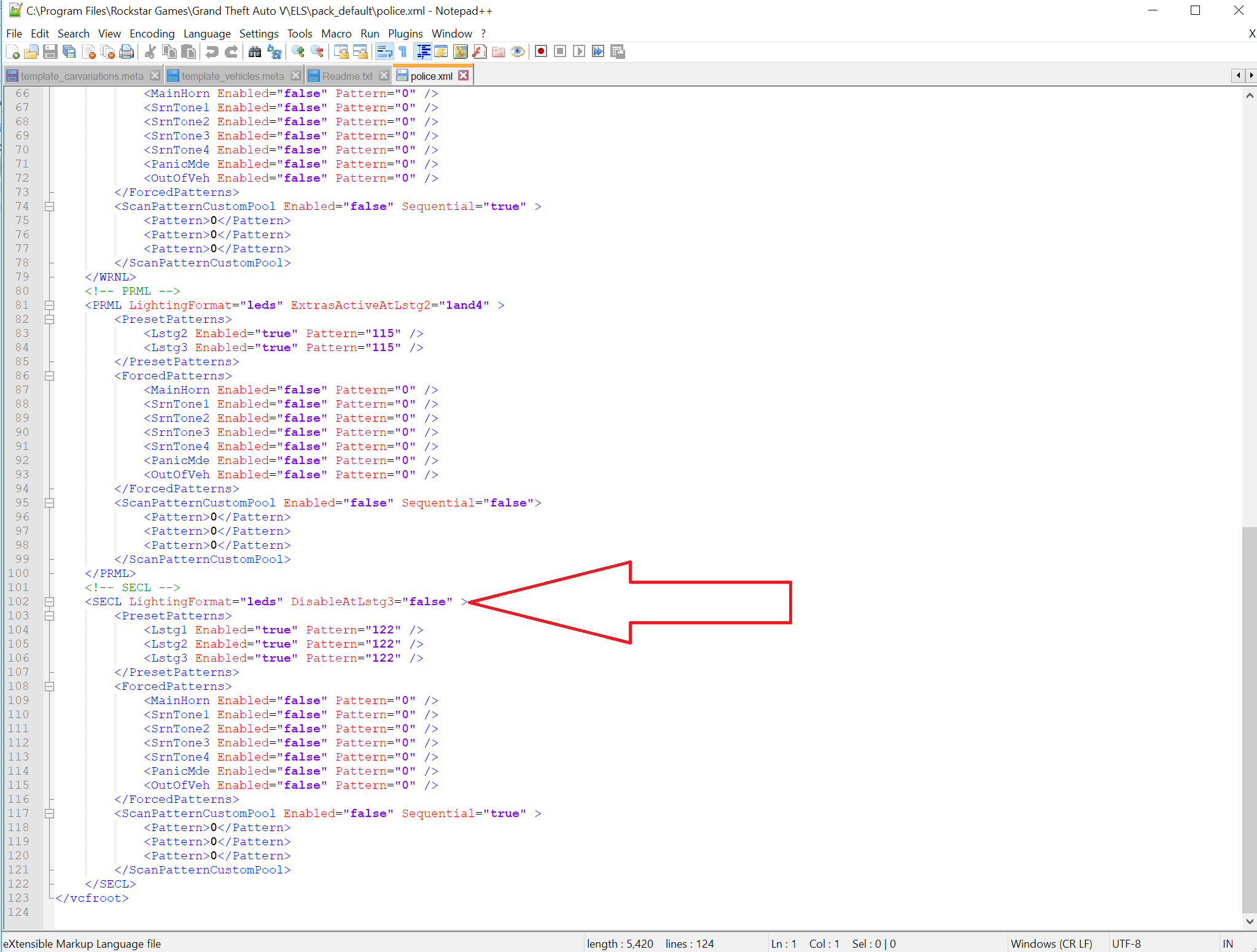Toggle the Indent Guide button

[x=423, y=52]
